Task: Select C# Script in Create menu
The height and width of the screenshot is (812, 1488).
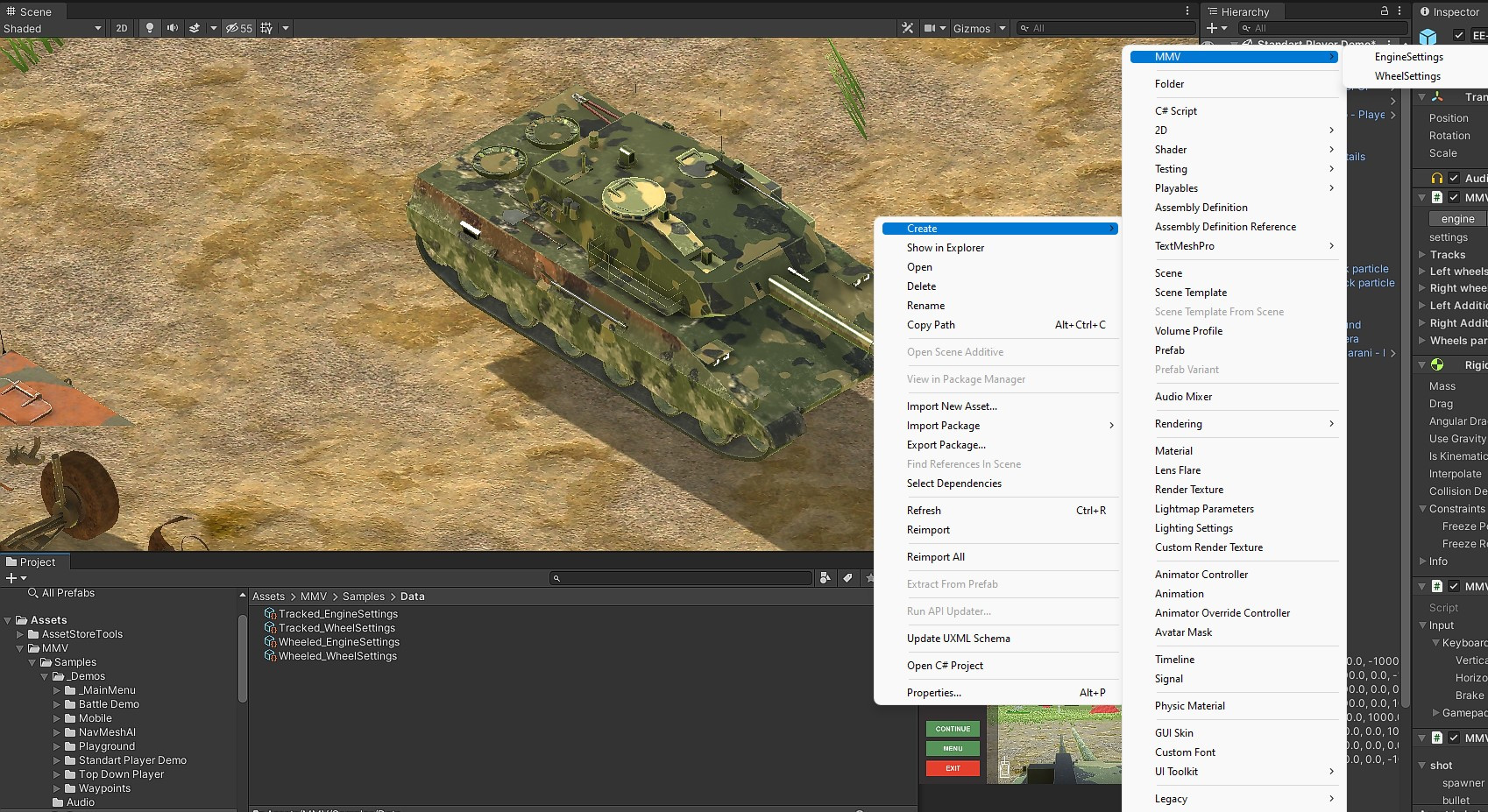Action: click(x=1175, y=111)
